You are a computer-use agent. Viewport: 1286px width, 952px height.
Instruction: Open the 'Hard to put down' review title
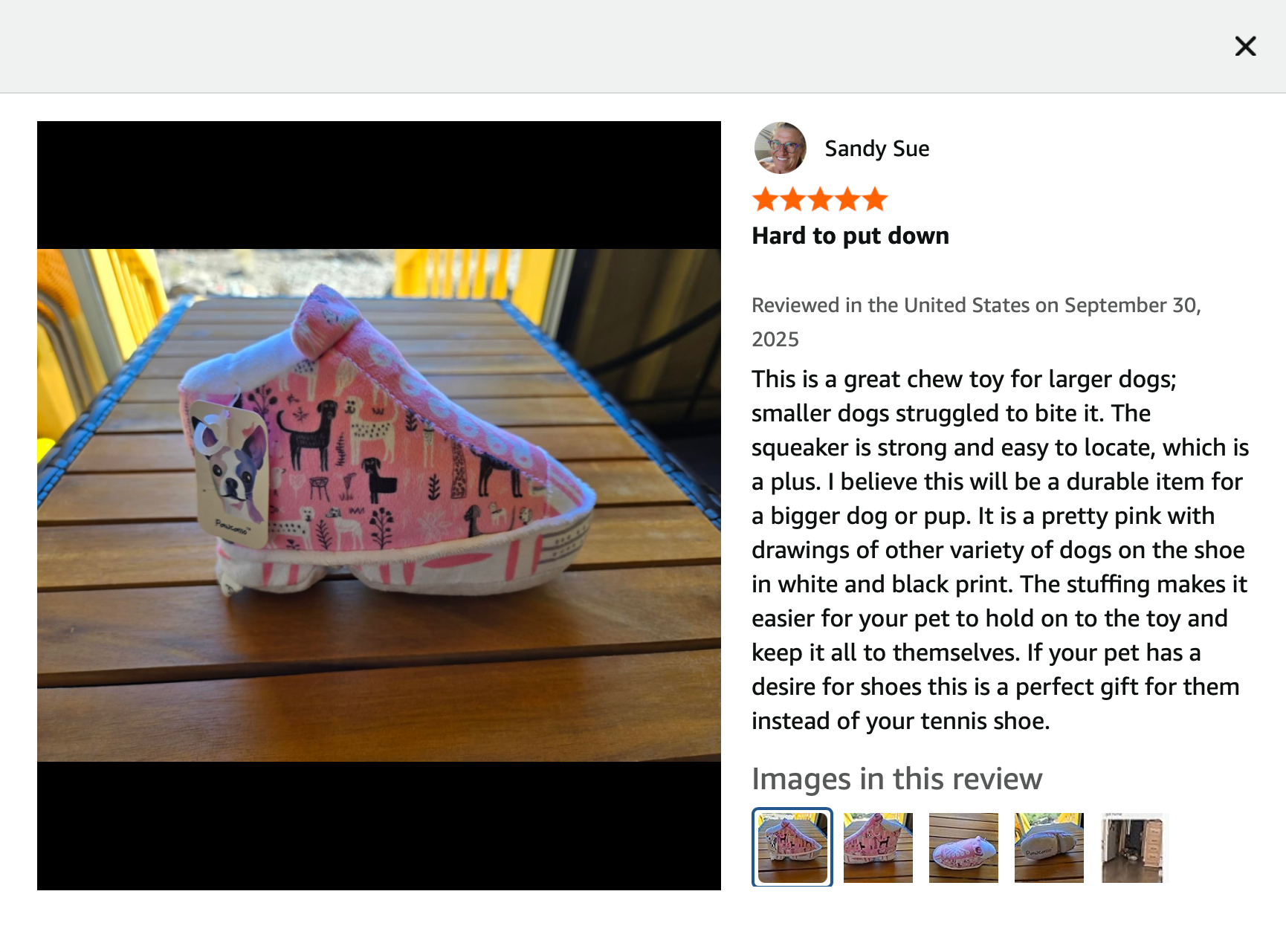850,236
